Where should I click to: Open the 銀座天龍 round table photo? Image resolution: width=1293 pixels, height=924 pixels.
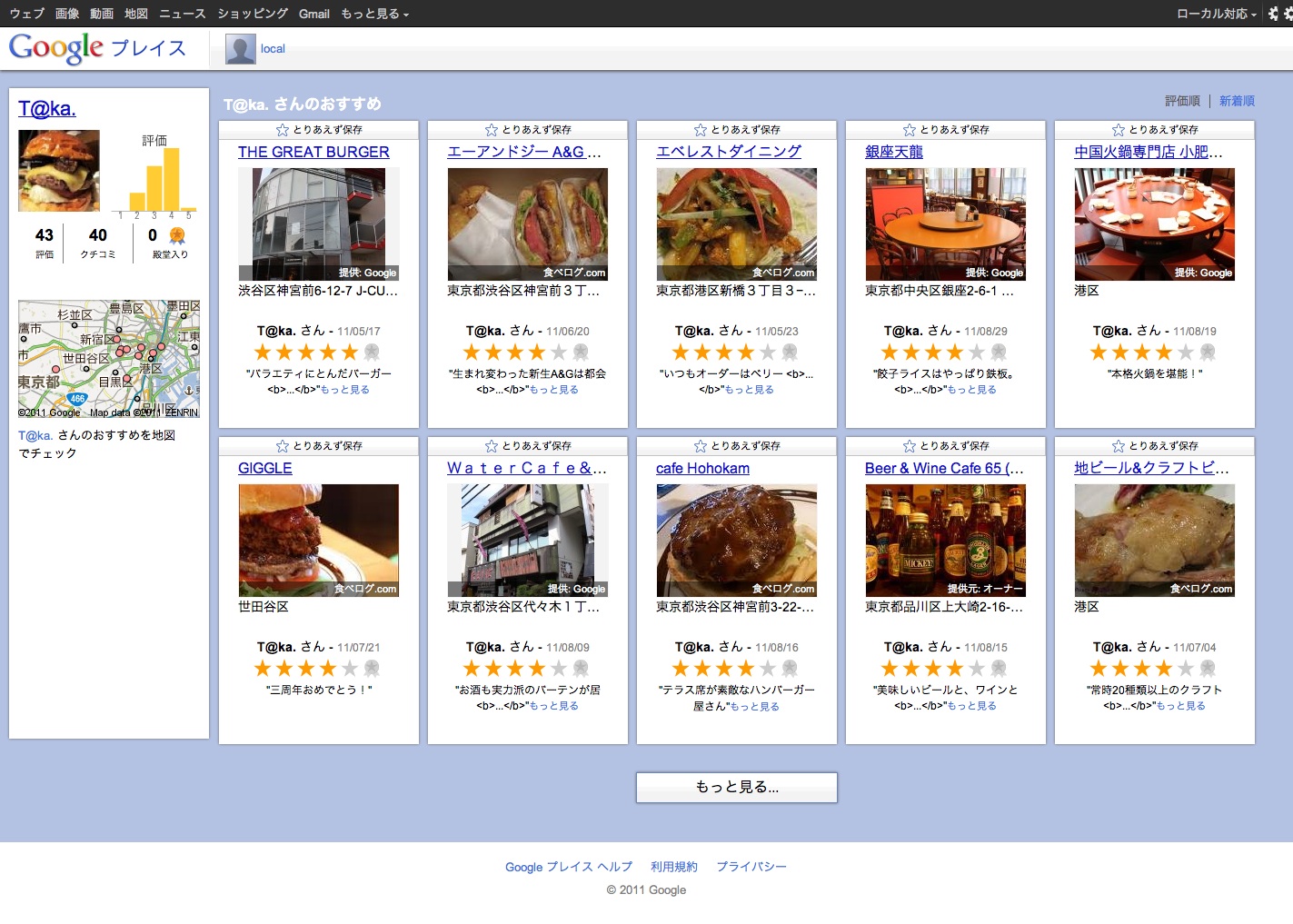click(946, 224)
